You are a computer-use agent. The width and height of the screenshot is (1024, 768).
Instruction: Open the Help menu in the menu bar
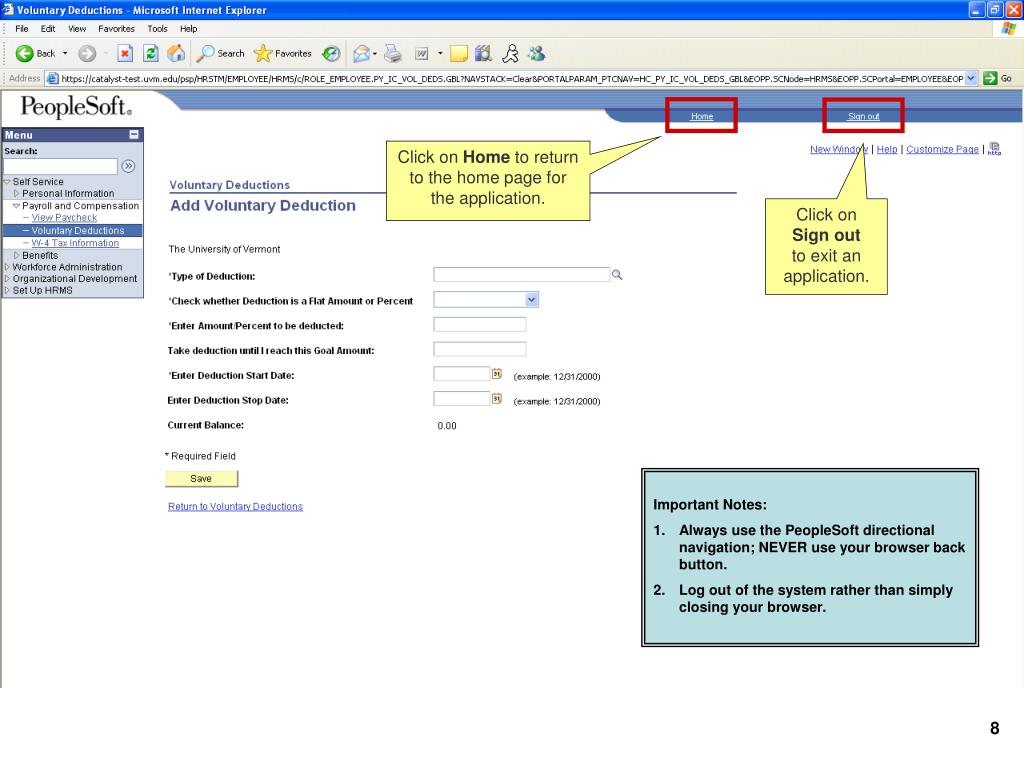coord(189,29)
